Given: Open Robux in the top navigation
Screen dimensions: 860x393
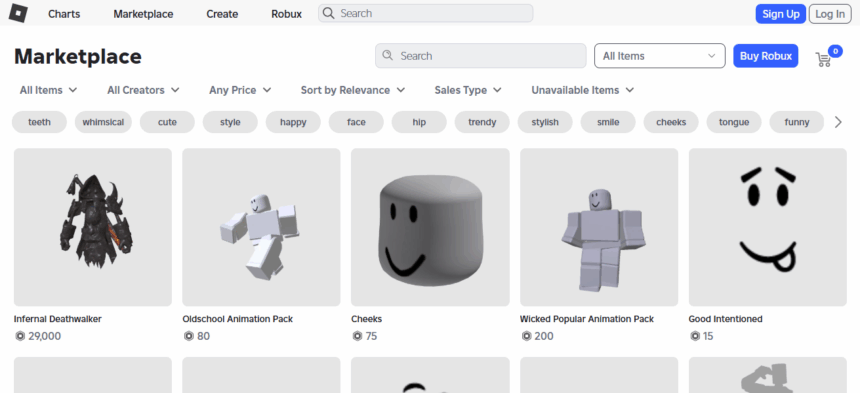Looking at the screenshot, I should click(286, 14).
